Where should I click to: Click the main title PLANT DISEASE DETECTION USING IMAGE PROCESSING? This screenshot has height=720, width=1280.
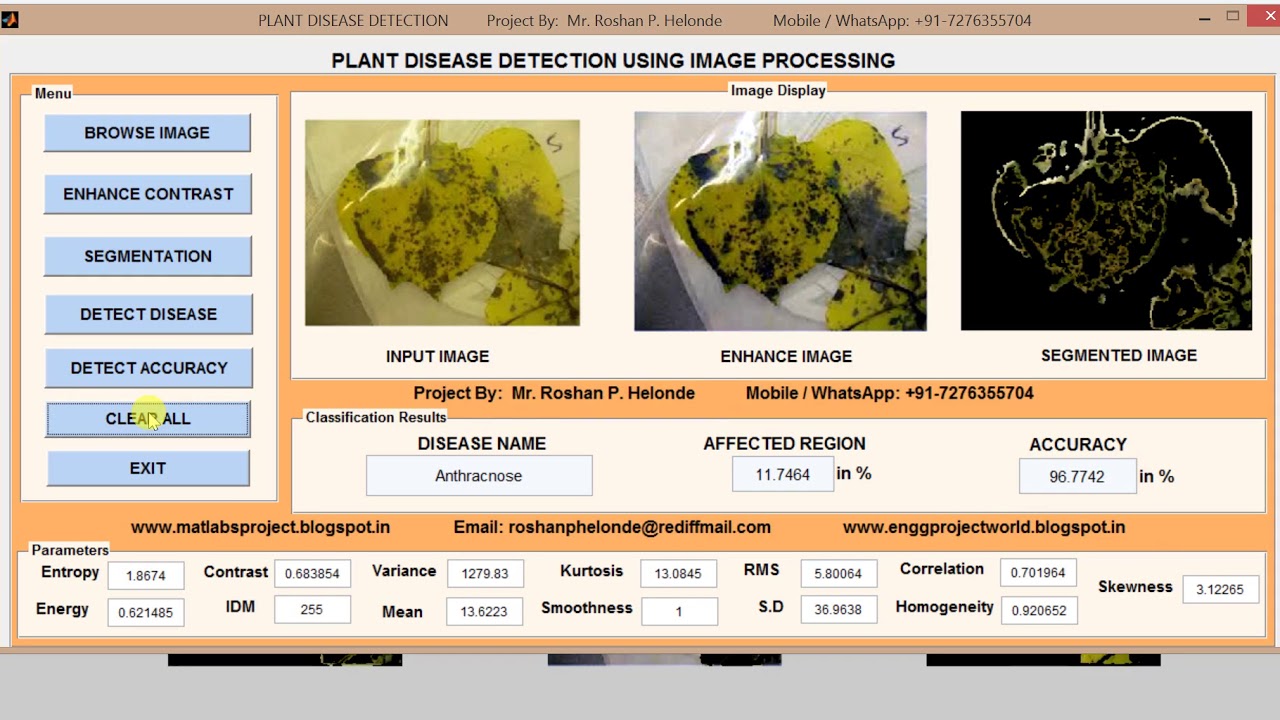pos(613,61)
